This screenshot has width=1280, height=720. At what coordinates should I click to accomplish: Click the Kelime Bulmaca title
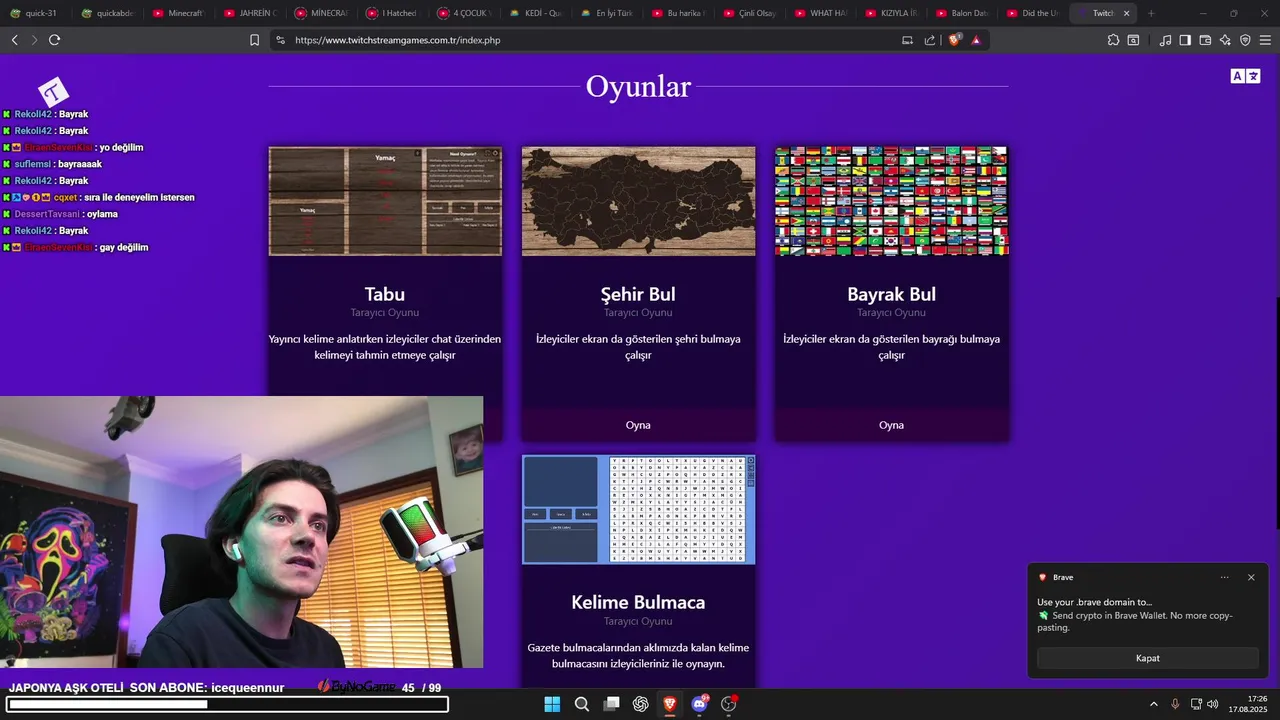pos(638,602)
